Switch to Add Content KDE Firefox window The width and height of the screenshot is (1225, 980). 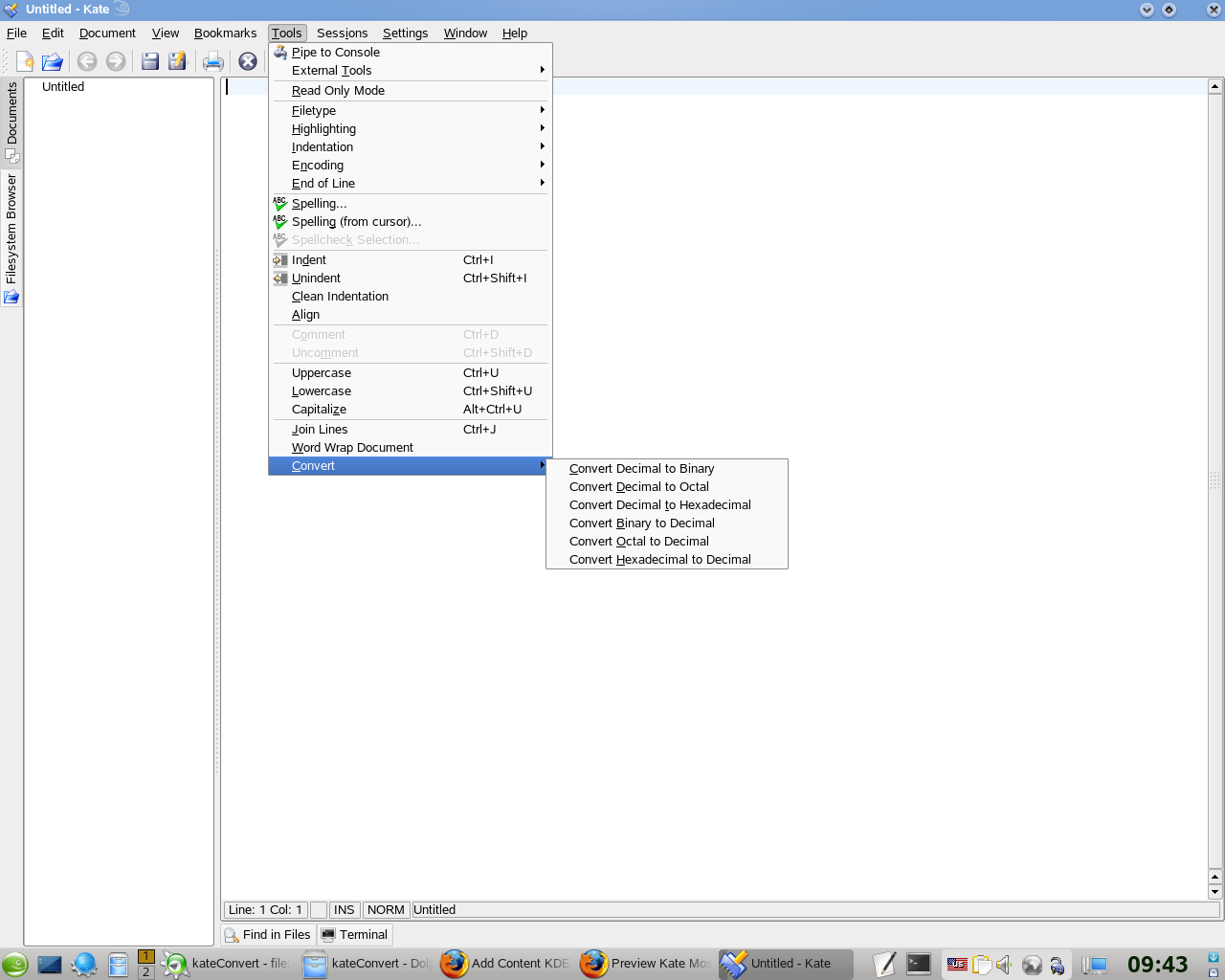(x=504, y=964)
